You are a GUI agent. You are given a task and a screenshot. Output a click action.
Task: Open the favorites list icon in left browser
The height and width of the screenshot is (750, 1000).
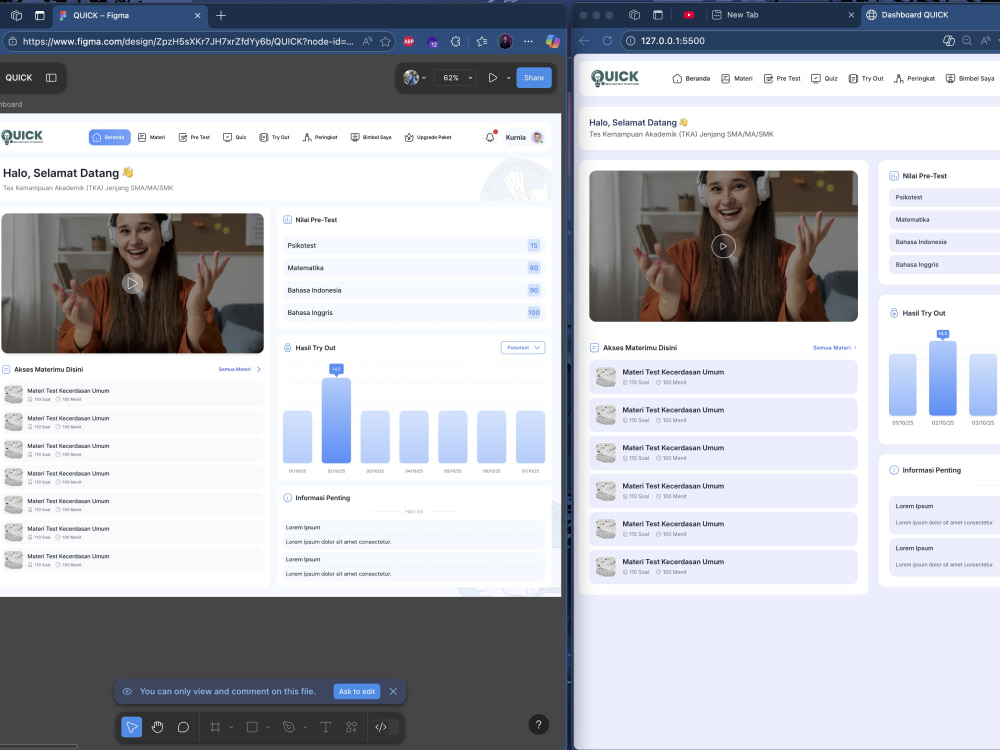[x=482, y=41]
